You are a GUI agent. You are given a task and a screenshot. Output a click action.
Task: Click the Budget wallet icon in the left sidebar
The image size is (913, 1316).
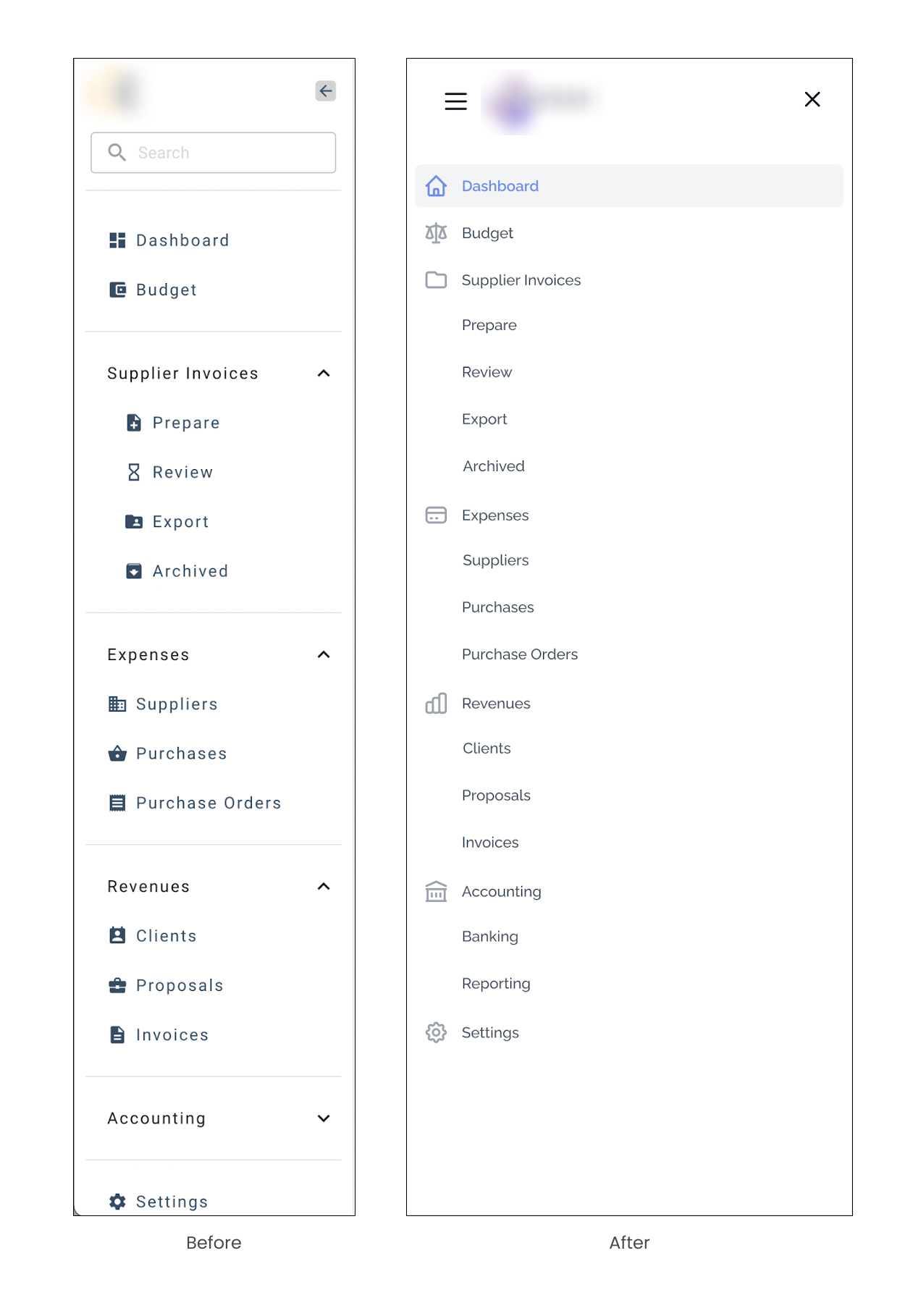coord(117,290)
